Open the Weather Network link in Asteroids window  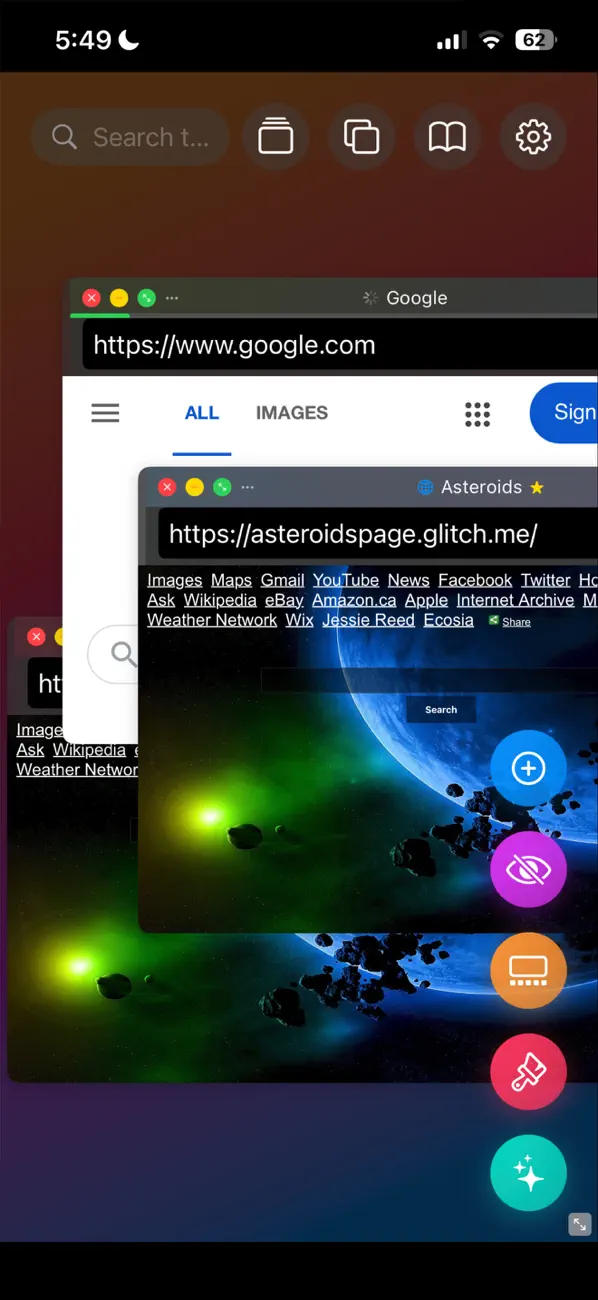click(212, 620)
